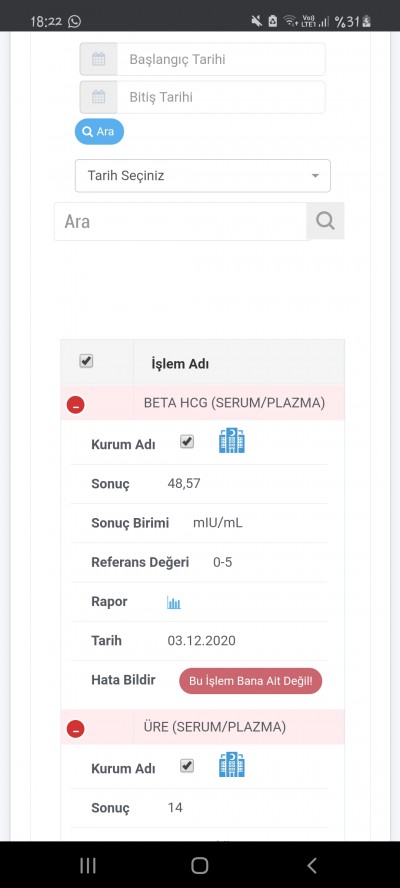The height and width of the screenshot is (888, 400).
Task: Collapse the ÜRE (SERUM/PLAZMA) row
Action: [75, 729]
